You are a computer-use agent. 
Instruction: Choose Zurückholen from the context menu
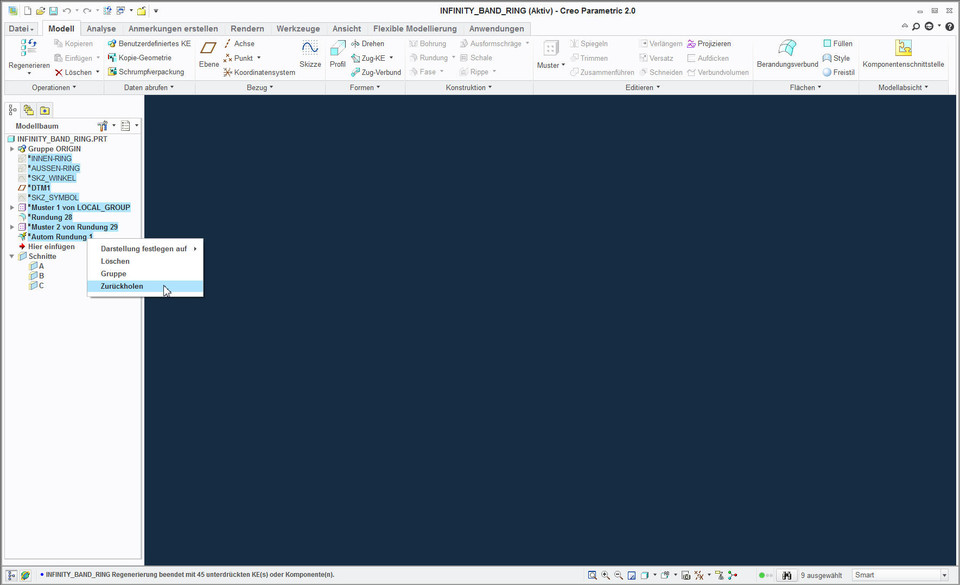121,285
